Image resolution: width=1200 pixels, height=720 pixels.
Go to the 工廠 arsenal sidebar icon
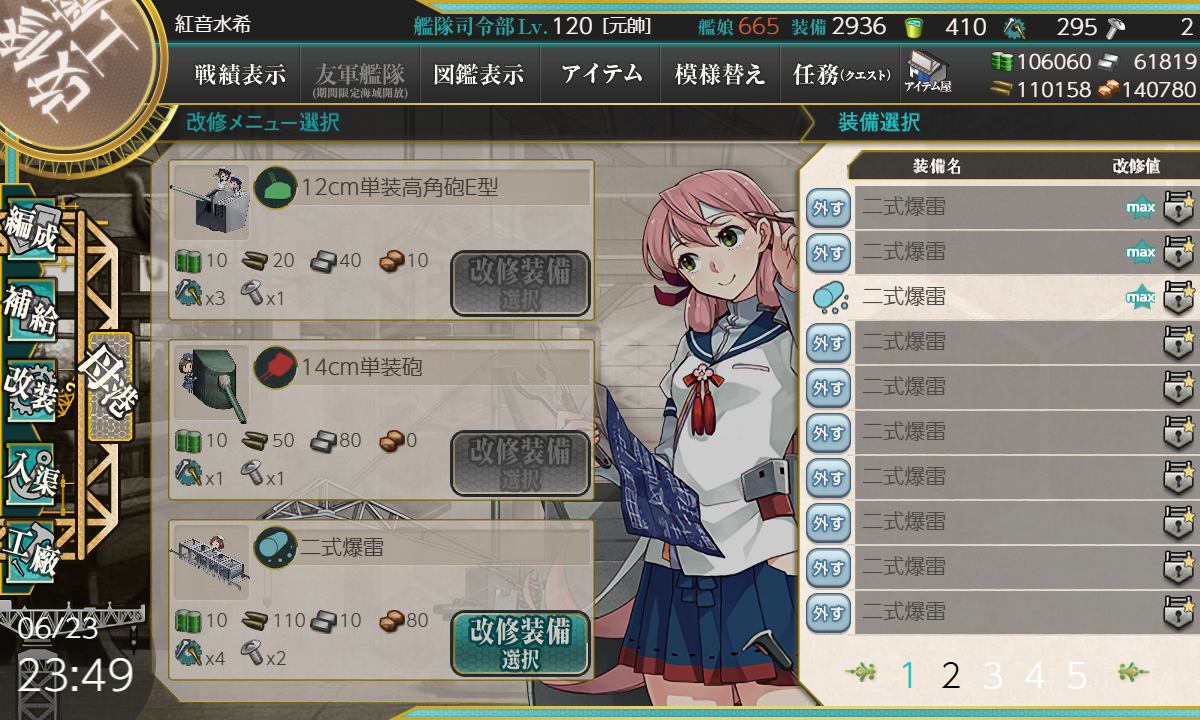[30, 551]
